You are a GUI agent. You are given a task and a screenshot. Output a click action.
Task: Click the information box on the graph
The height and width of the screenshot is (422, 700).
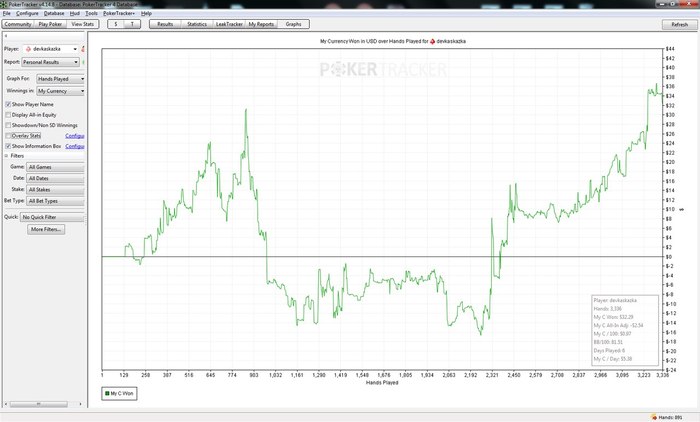pos(625,330)
